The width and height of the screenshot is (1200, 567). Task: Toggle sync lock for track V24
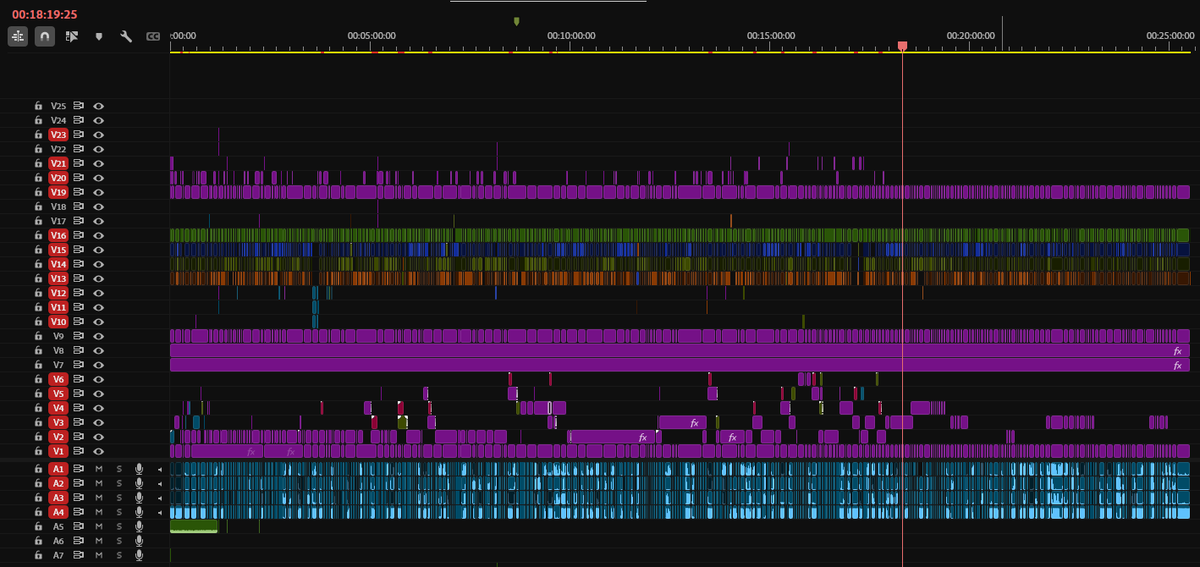[79, 120]
